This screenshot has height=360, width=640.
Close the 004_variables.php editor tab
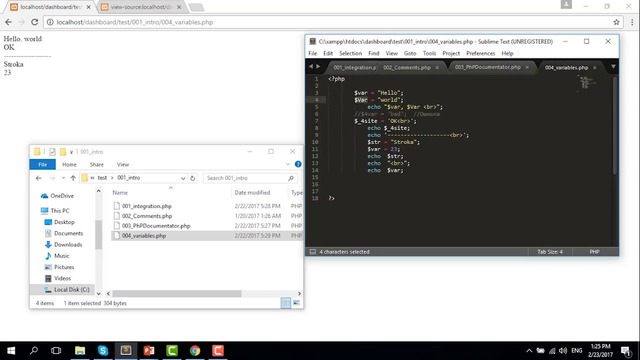click(594, 67)
